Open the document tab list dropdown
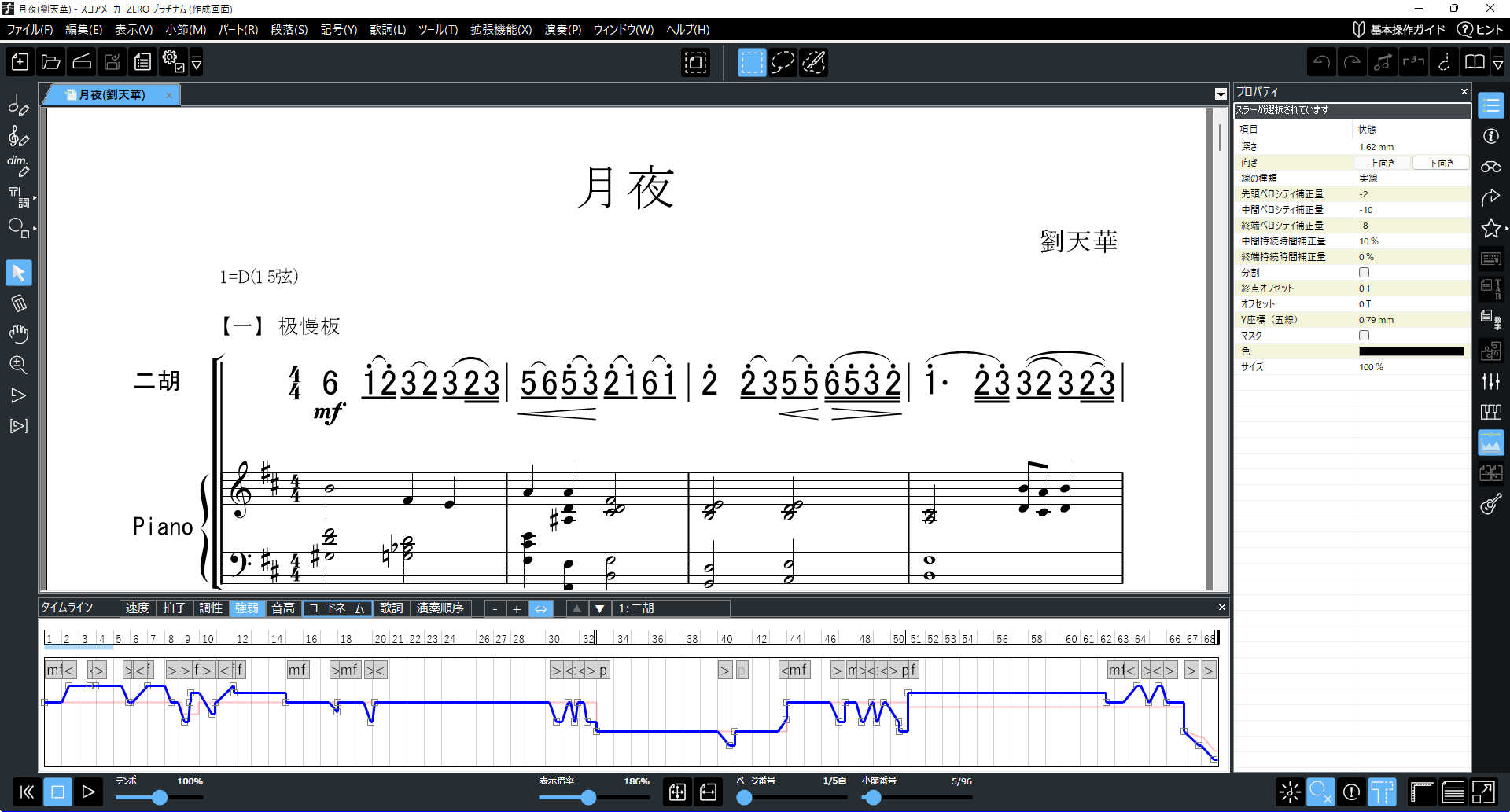Image resolution: width=1510 pixels, height=812 pixels. coord(1221,94)
